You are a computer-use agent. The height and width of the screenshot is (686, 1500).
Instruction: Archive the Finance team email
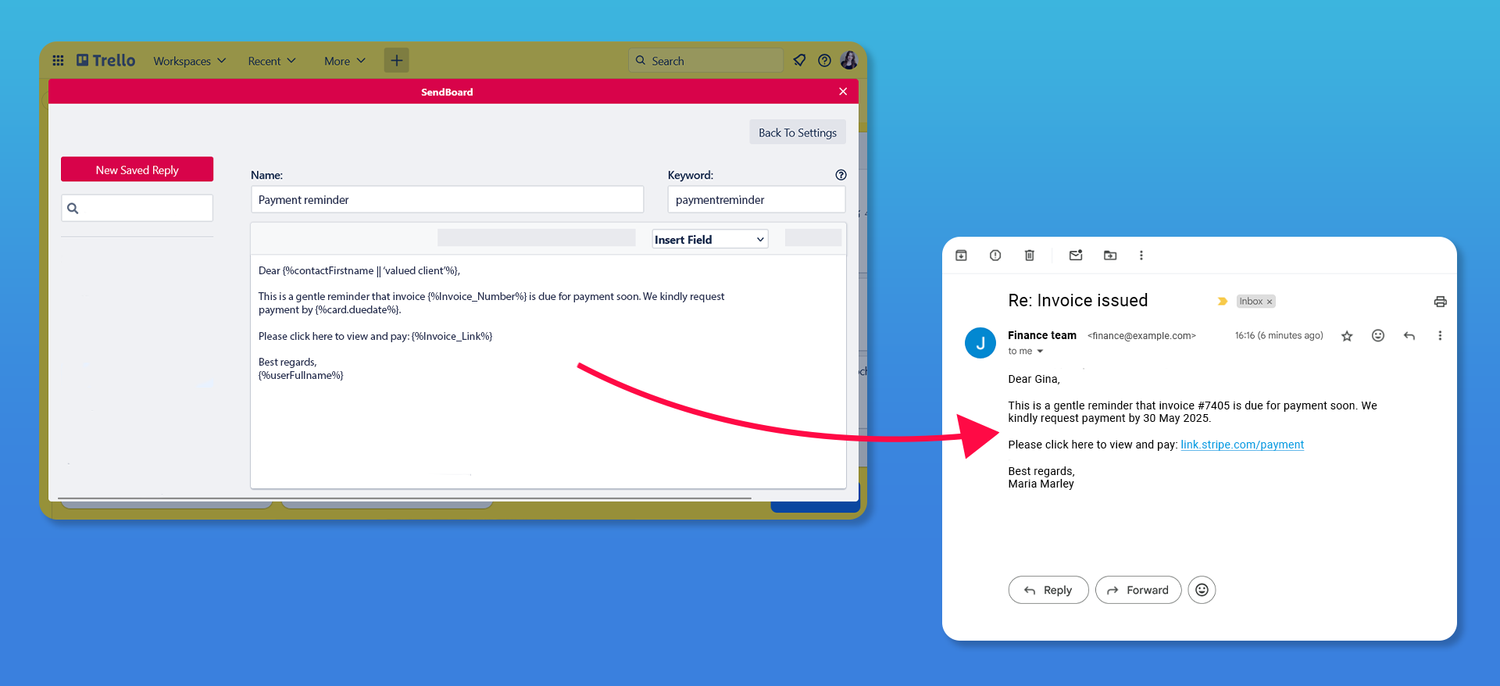(961, 255)
